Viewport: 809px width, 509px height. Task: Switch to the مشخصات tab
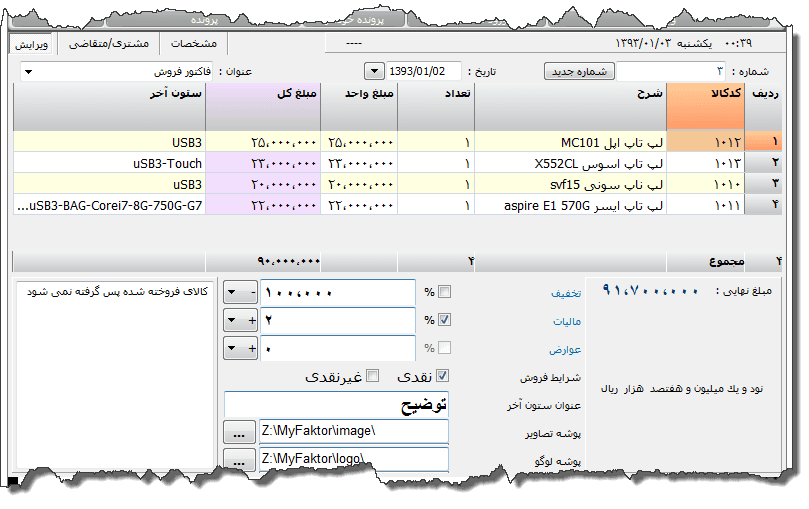(195, 44)
